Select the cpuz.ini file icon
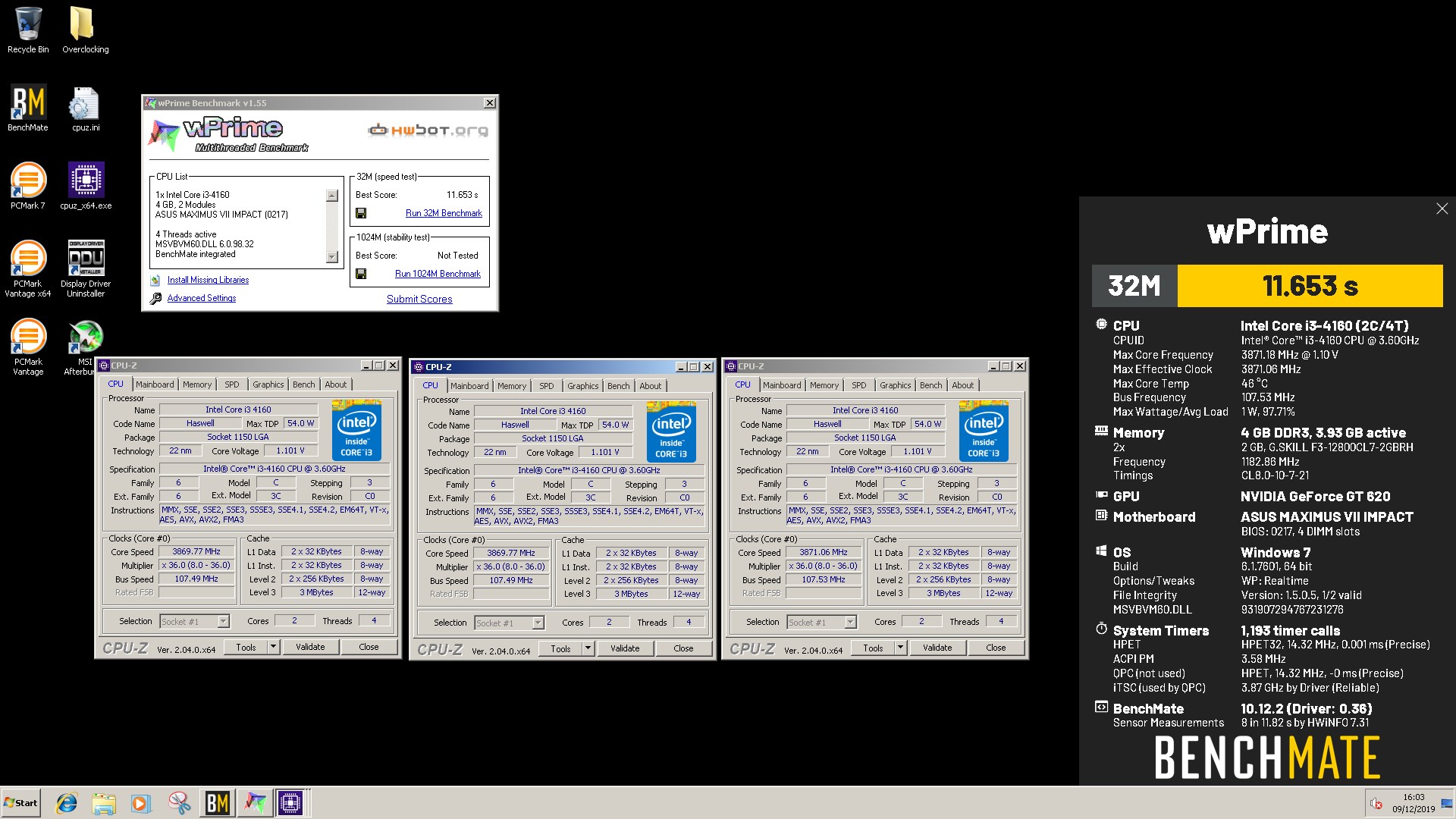1456x819 pixels. pyautogui.click(x=85, y=108)
